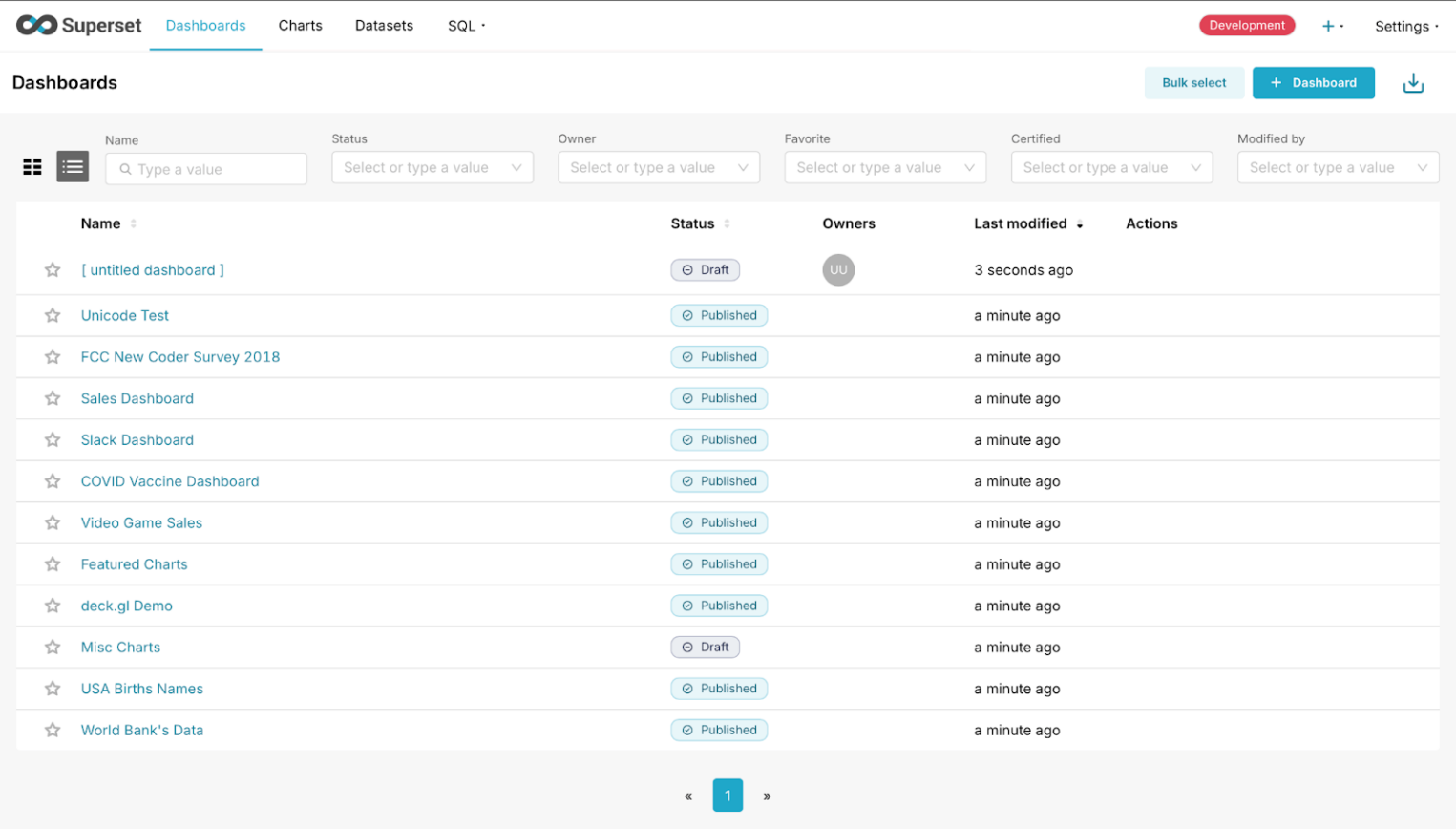
Task: Open the Certified filter dropdown
Action: [x=1110, y=168]
